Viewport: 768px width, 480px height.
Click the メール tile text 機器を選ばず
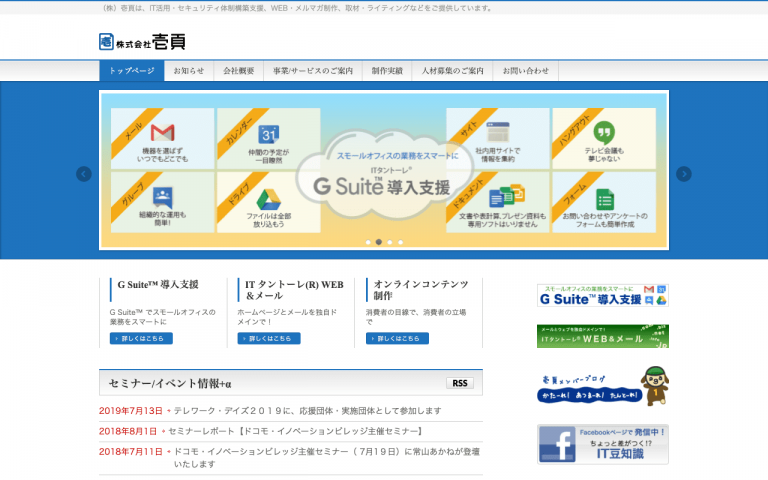(x=162, y=155)
